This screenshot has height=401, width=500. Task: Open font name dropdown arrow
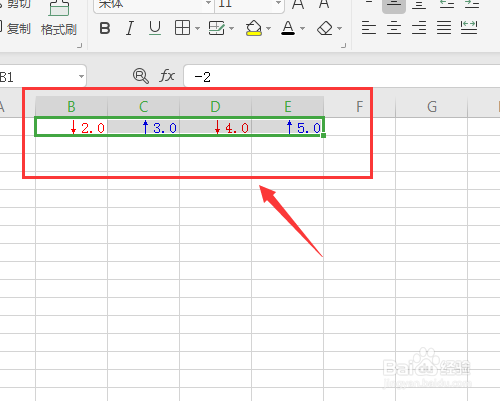pos(208,3)
